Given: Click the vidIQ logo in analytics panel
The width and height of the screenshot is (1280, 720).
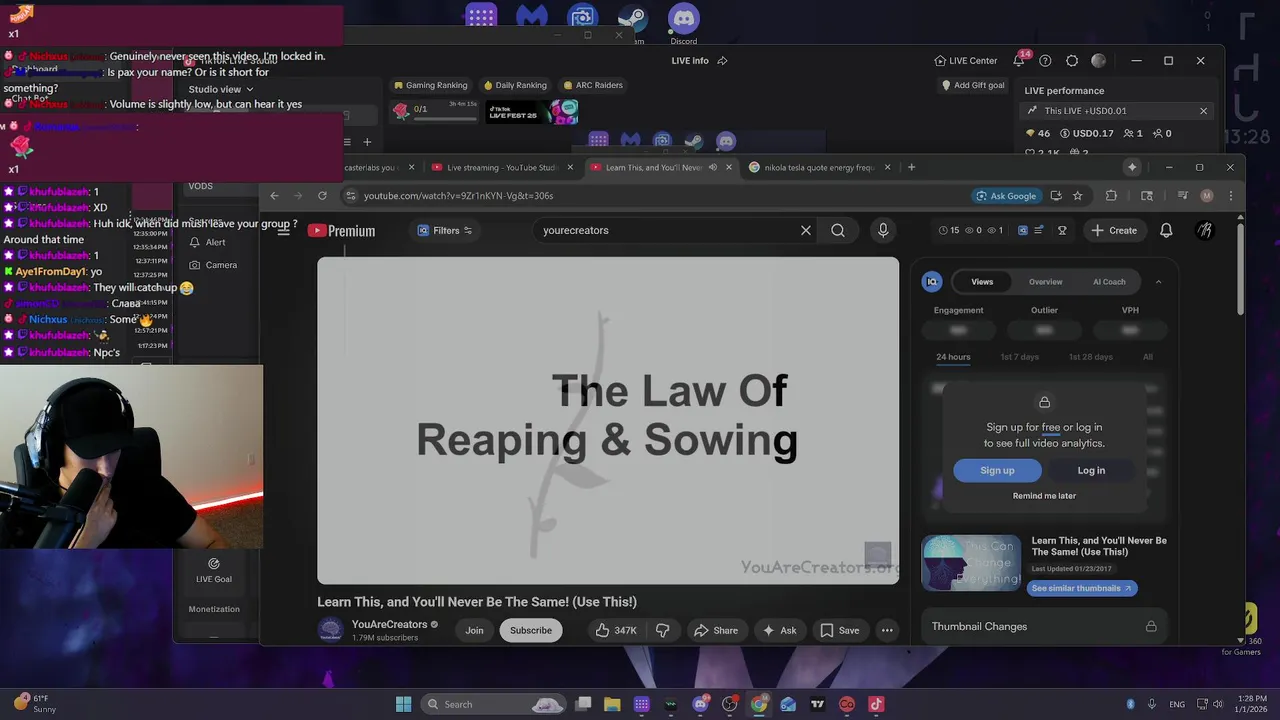Looking at the screenshot, I should coord(932,282).
